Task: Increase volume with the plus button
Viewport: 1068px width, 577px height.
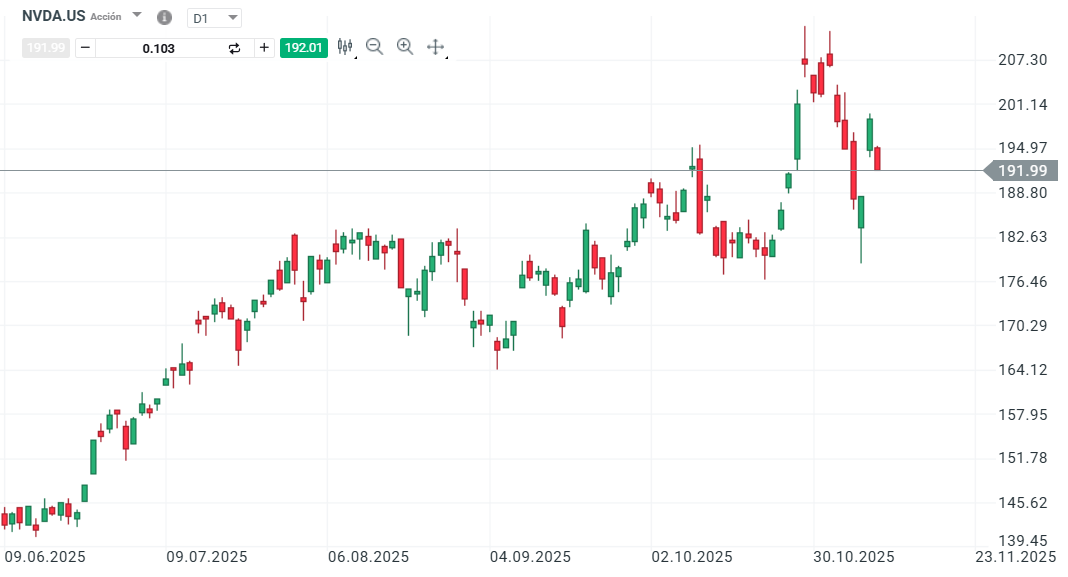Action: click(x=264, y=47)
